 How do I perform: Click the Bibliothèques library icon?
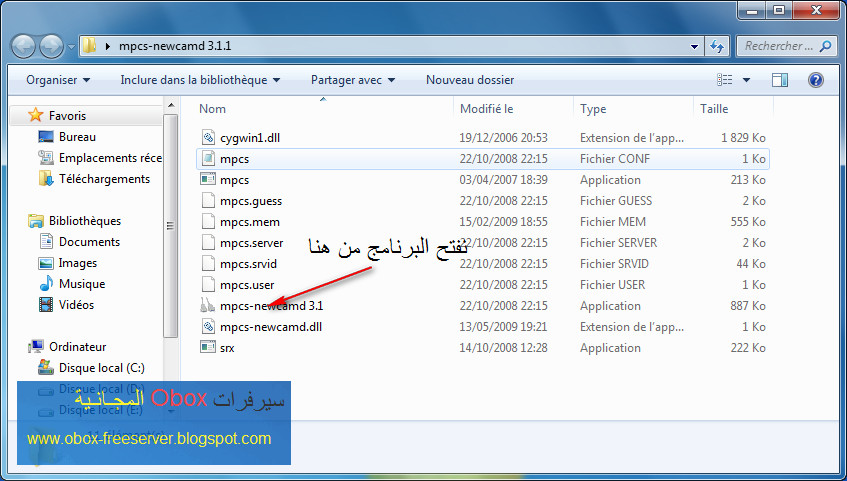[x=36, y=221]
